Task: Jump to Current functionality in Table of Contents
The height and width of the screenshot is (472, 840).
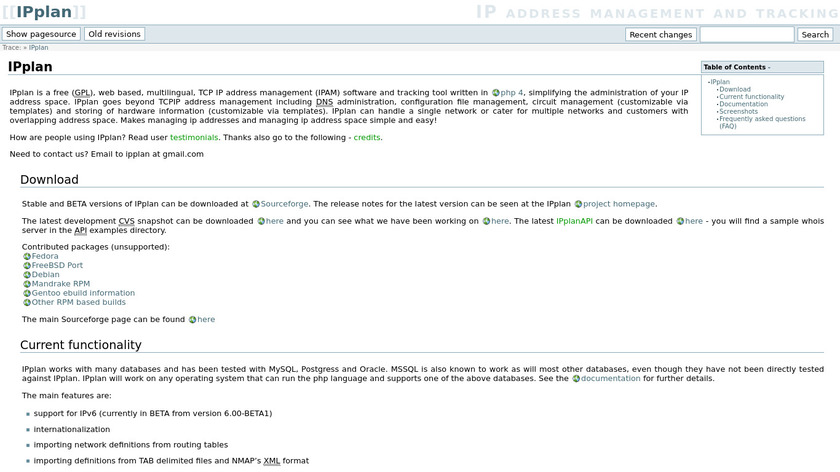Action: click(752, 97)
